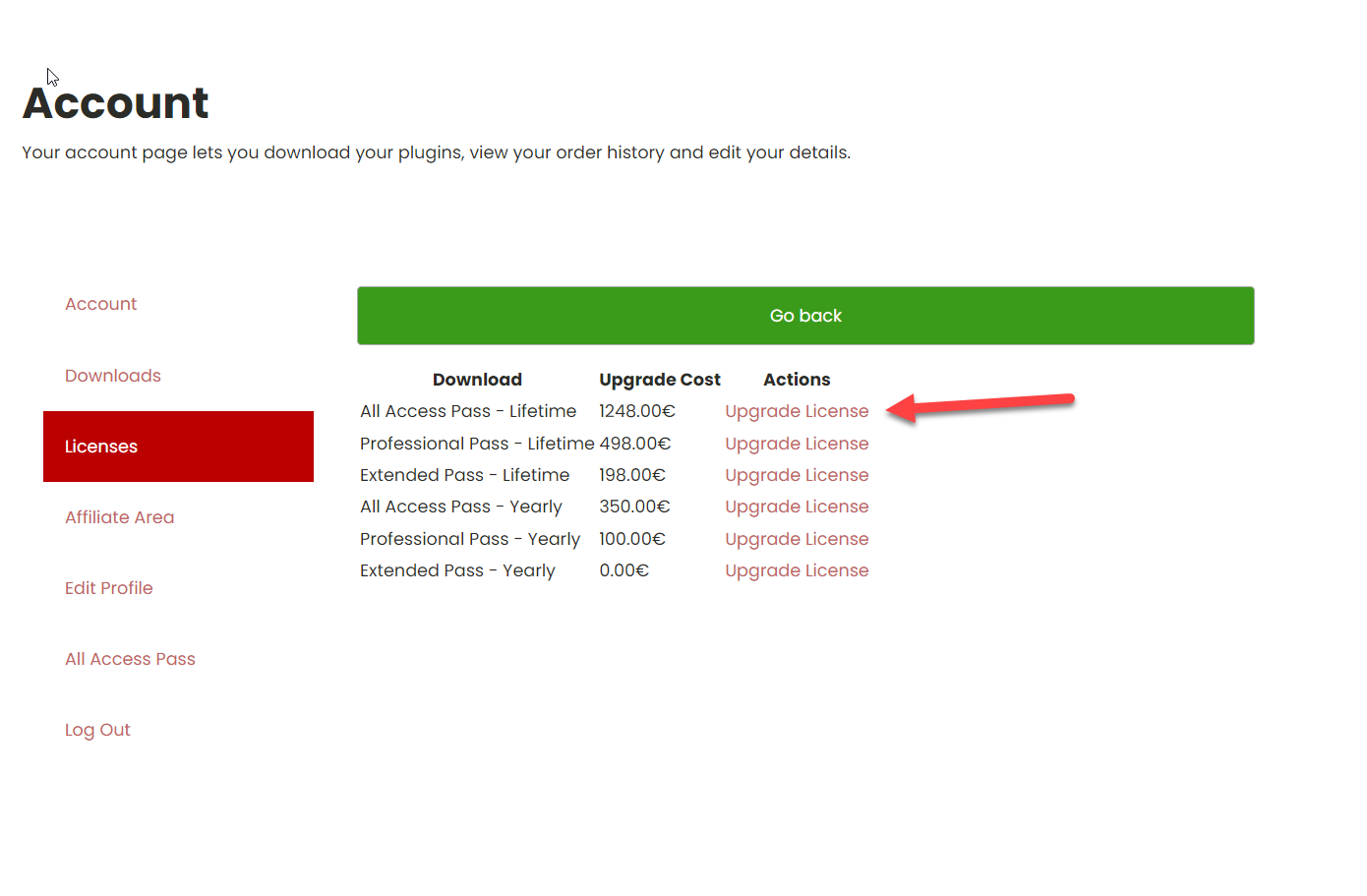Select the Licenses sidebar tab
Viewport: 1367px width, 896px height.
tap(178, 447)
